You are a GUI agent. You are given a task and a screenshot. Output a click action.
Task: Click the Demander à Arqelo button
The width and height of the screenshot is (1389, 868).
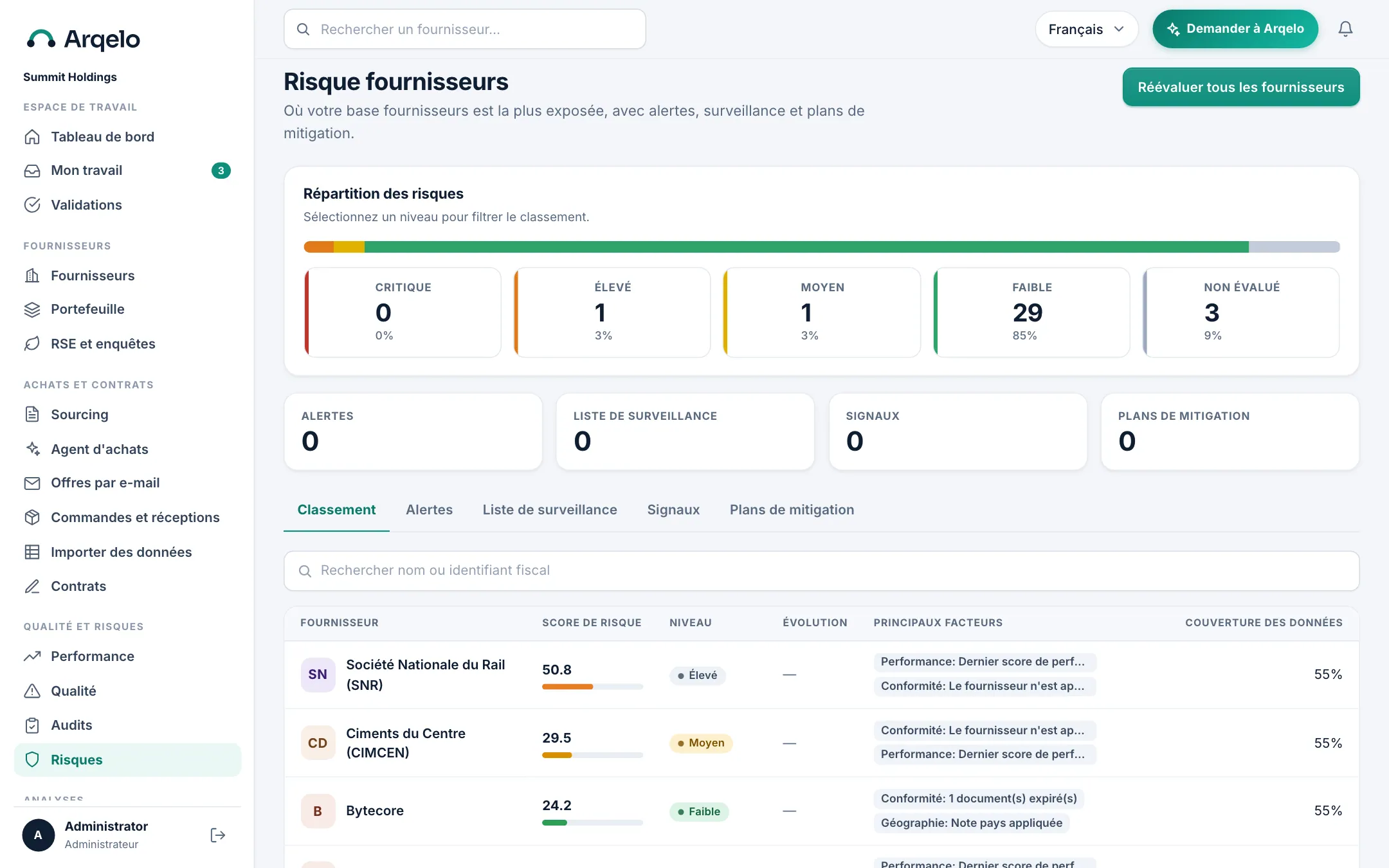tap(1235, 29)
